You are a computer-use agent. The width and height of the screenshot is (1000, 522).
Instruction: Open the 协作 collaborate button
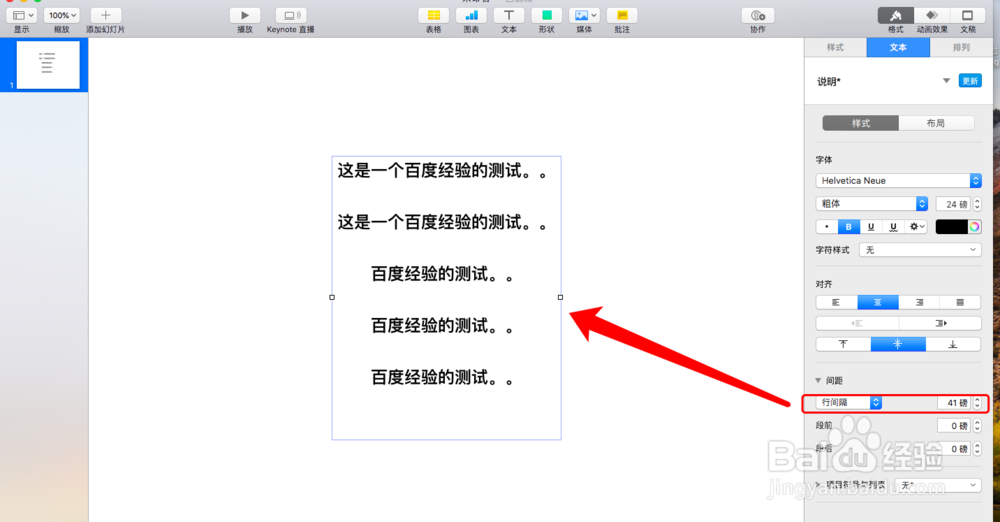tap(758, 15)
